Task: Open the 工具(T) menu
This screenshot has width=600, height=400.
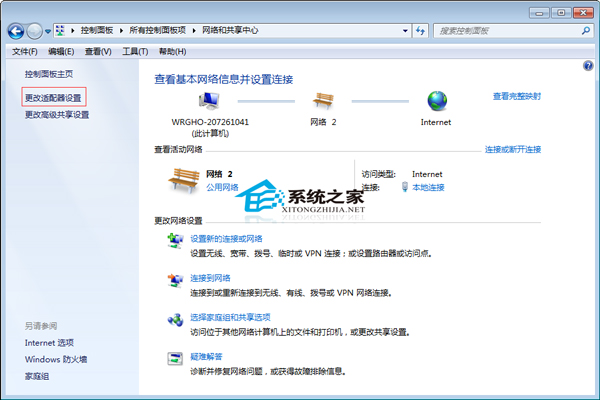Action: click(135, 52)
